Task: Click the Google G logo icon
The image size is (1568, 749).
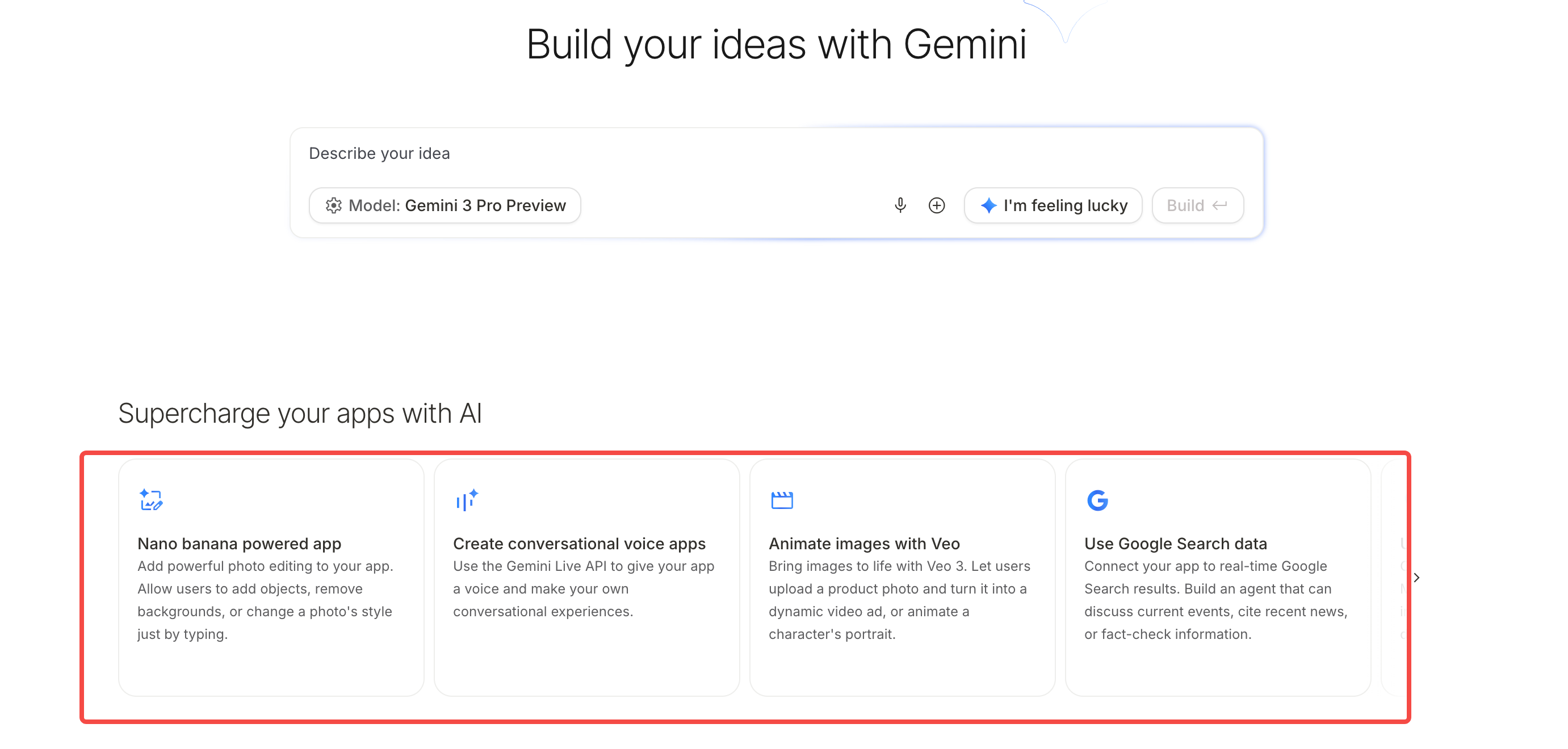Action: [x=1097, y=499]
